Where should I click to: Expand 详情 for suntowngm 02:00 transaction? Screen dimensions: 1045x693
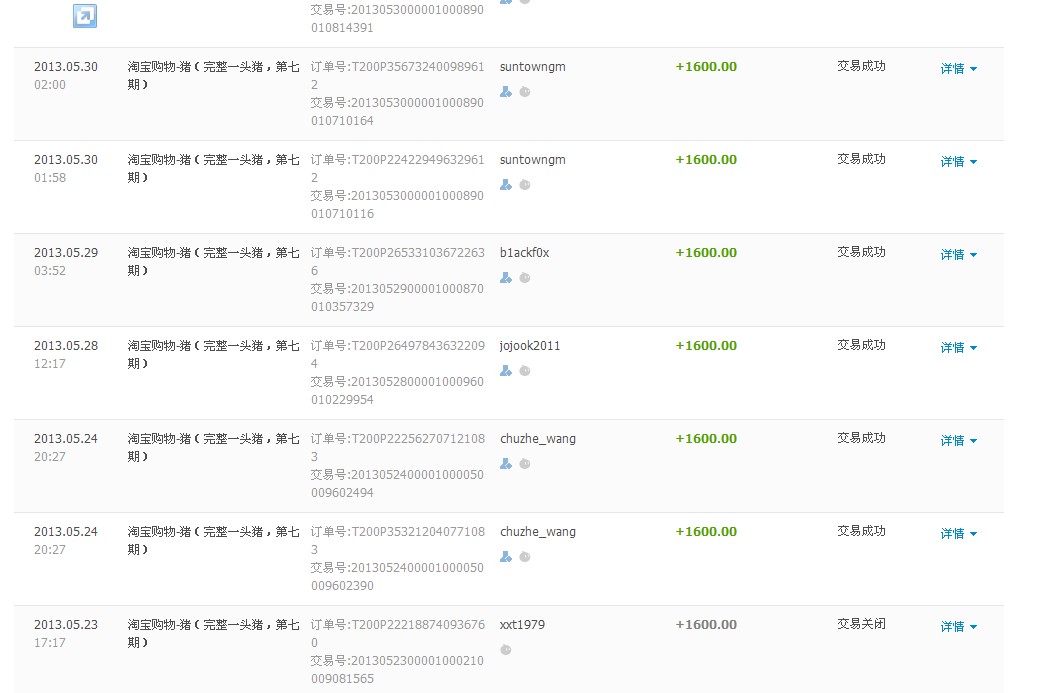pos(958,69)
